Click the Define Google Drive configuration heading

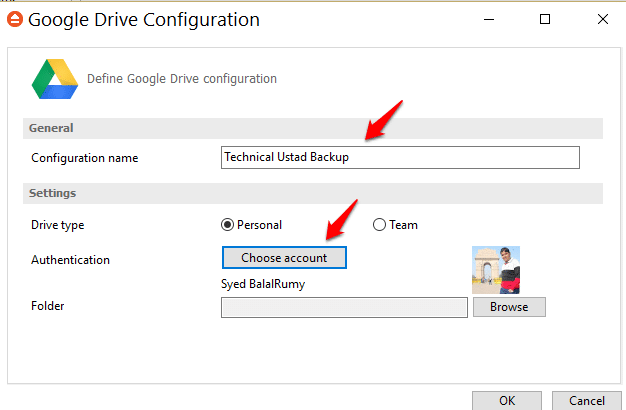[x=182, y=79]
